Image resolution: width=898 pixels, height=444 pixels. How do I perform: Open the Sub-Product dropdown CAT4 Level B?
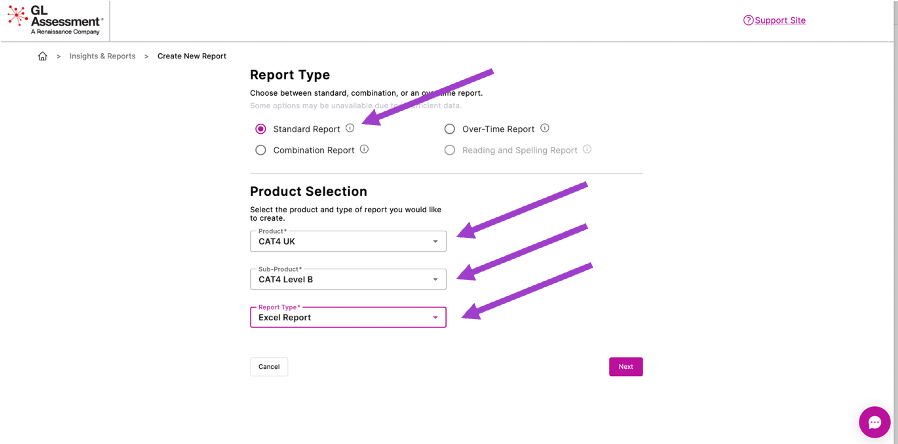pos(348,279)
